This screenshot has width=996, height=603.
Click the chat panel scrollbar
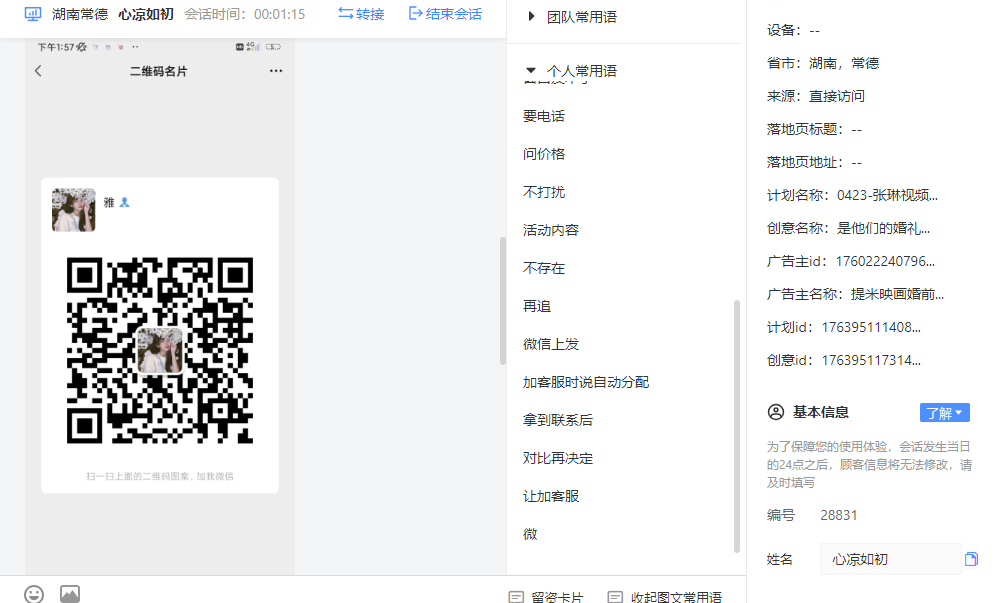tap(502, 301)
